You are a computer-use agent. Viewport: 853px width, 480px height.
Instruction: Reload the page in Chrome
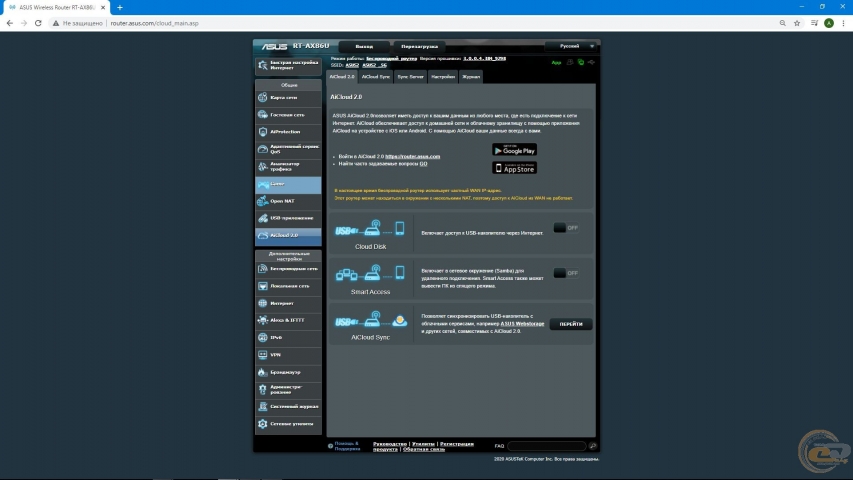click(x=38, y=23)
